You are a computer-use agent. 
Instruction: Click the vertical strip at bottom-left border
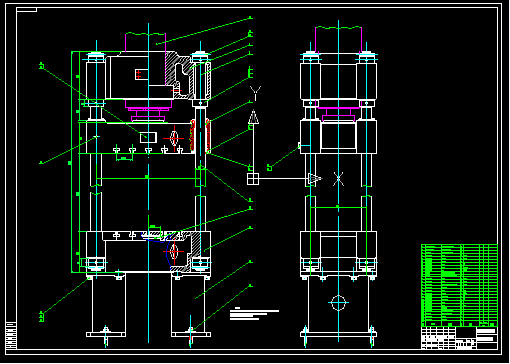pos(11,335)
